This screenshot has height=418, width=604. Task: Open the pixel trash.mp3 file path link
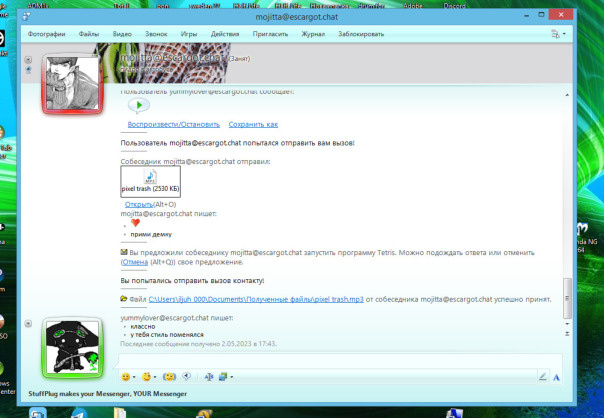[x=256, y=299]
